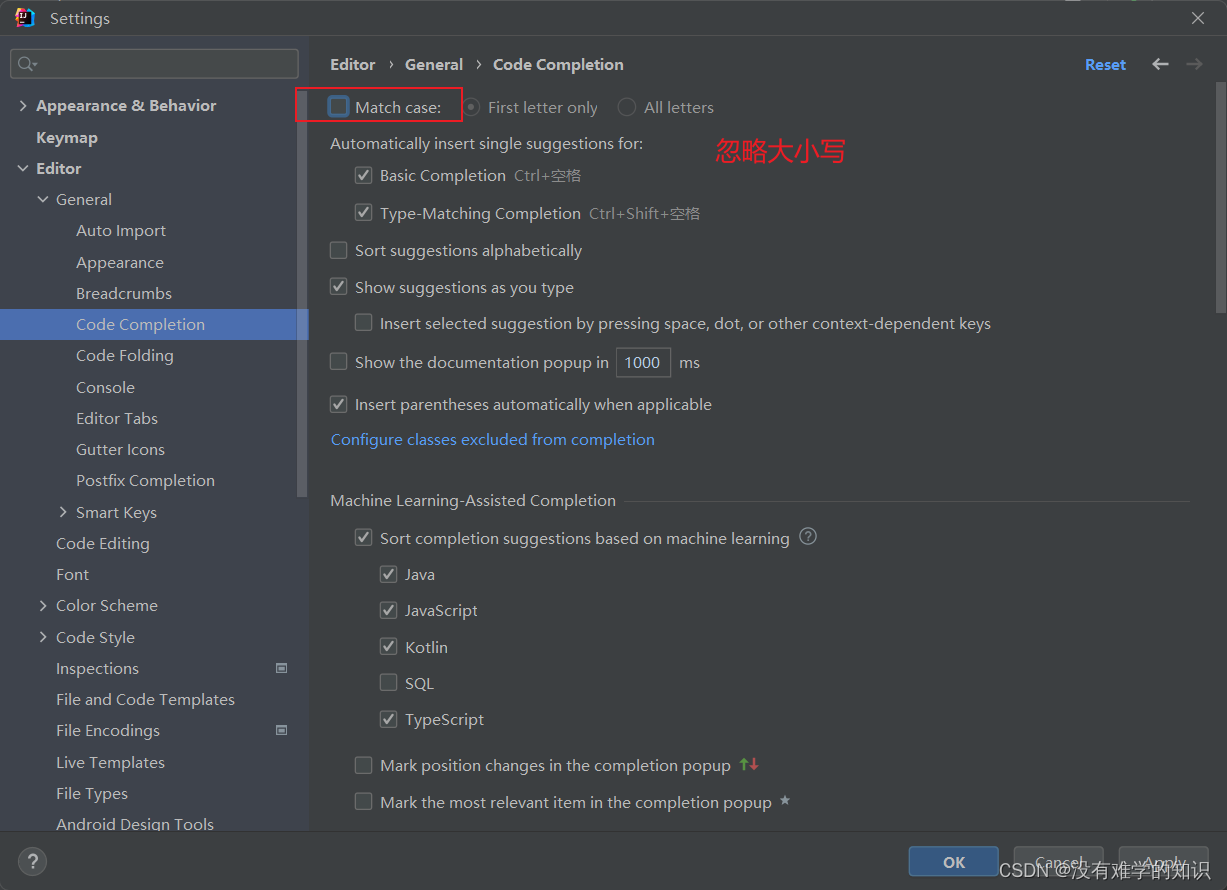Screen dimensions: 1227x890
Task: Open File and Code Templates settings
Action: coord(145,699)
